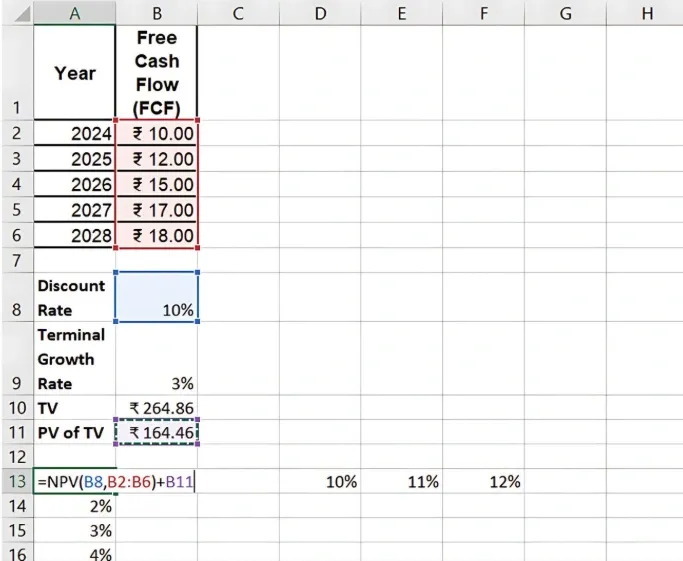
Task: Select the Year header cell
Action: coord(75,73)
